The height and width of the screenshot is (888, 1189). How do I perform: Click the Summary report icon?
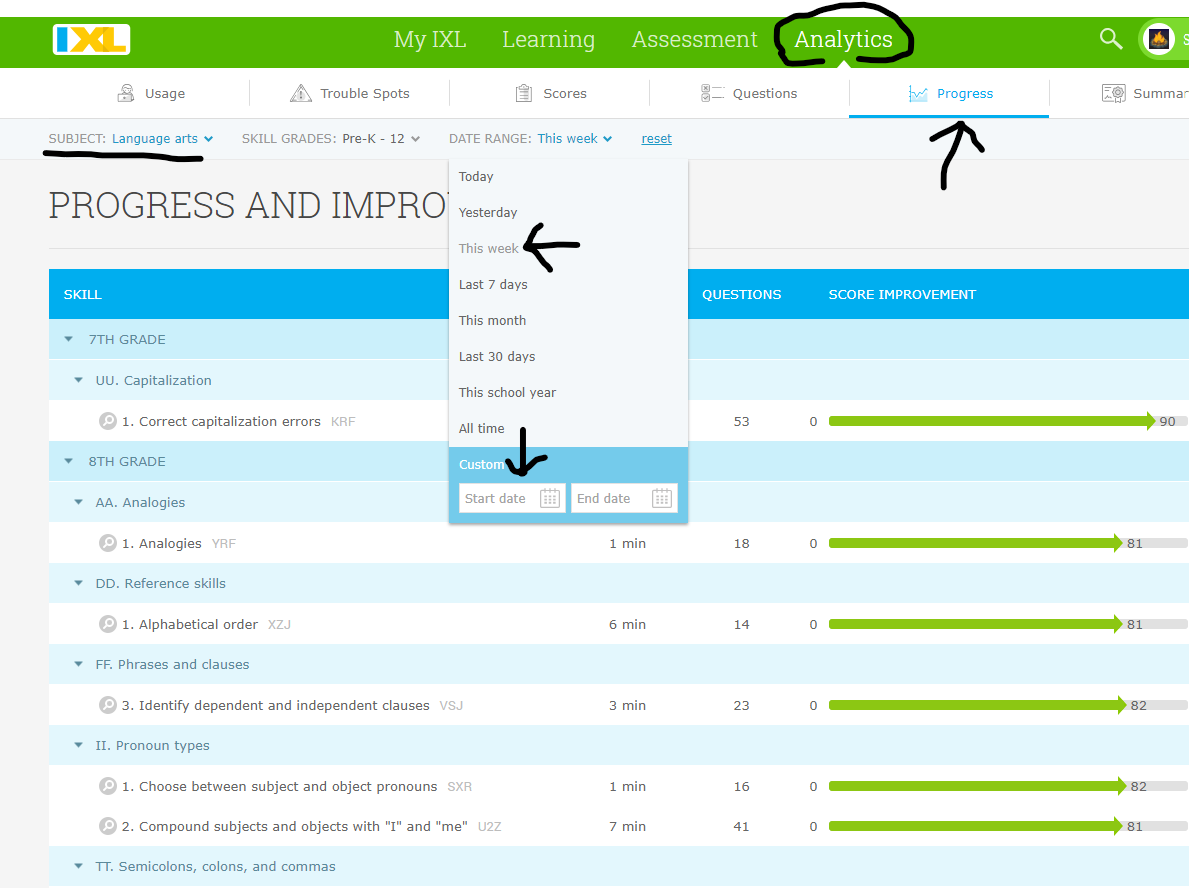click(x=1114, y=93)
